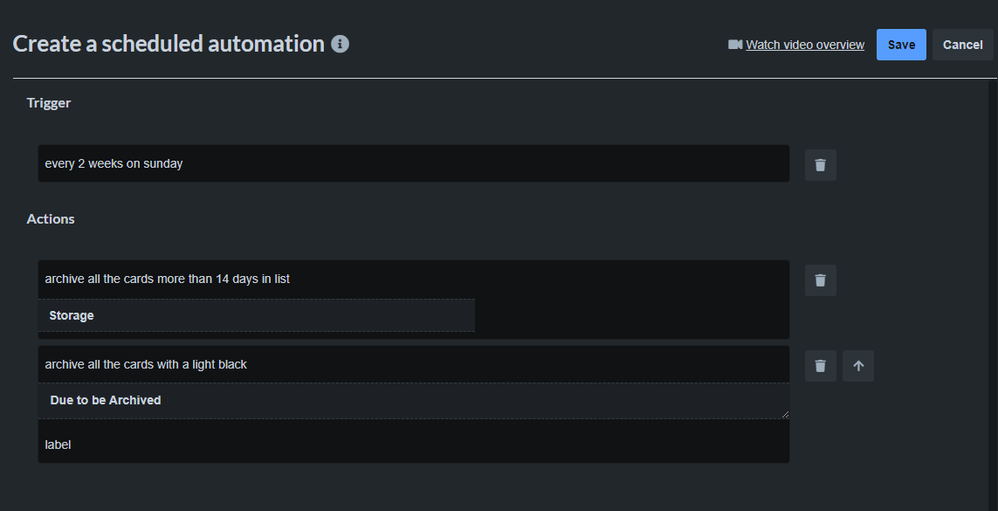Image resolution: width=998 pixels, height=511 pixels.
Task: Click the Actions section heading
Action: click(x=51, y=219)
